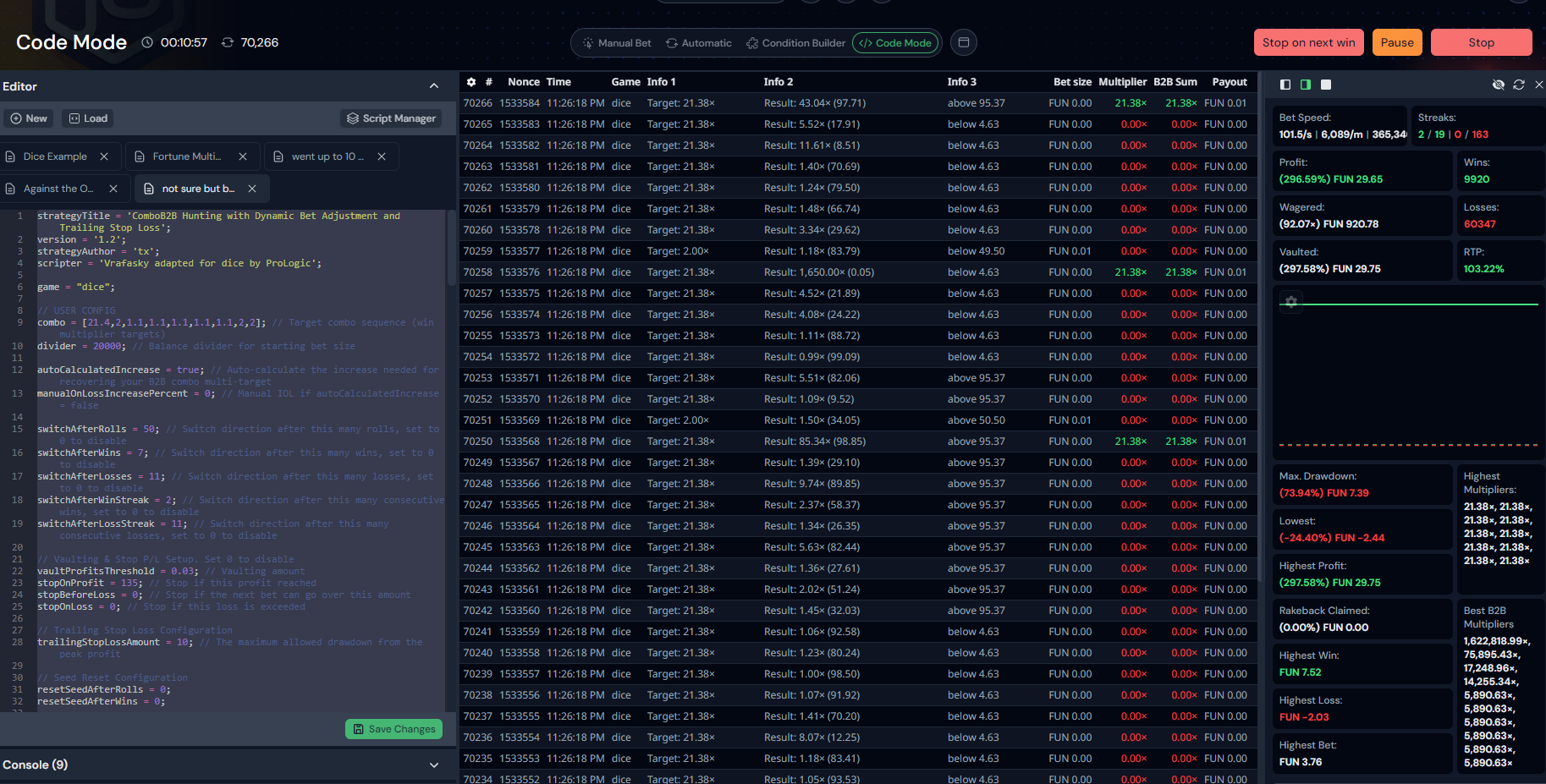This screenshot has width=1546, height=784.
Task: Click the orange Pause button
Action: coord(1397,42)
